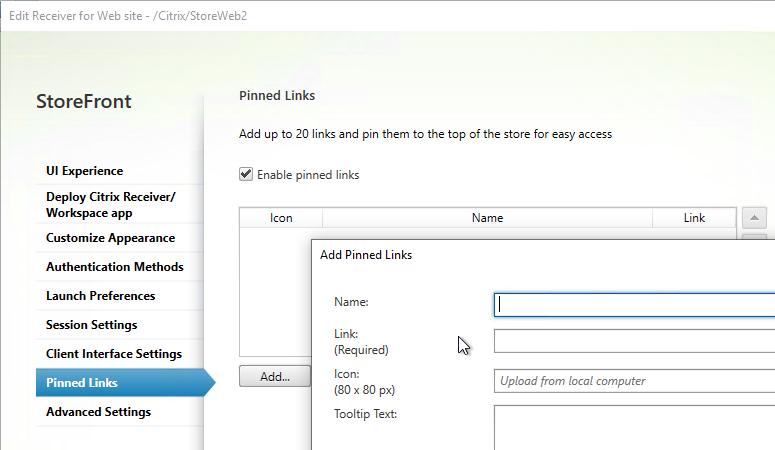Click the Add... button
The image size is (775, 450).
point(275,376)
